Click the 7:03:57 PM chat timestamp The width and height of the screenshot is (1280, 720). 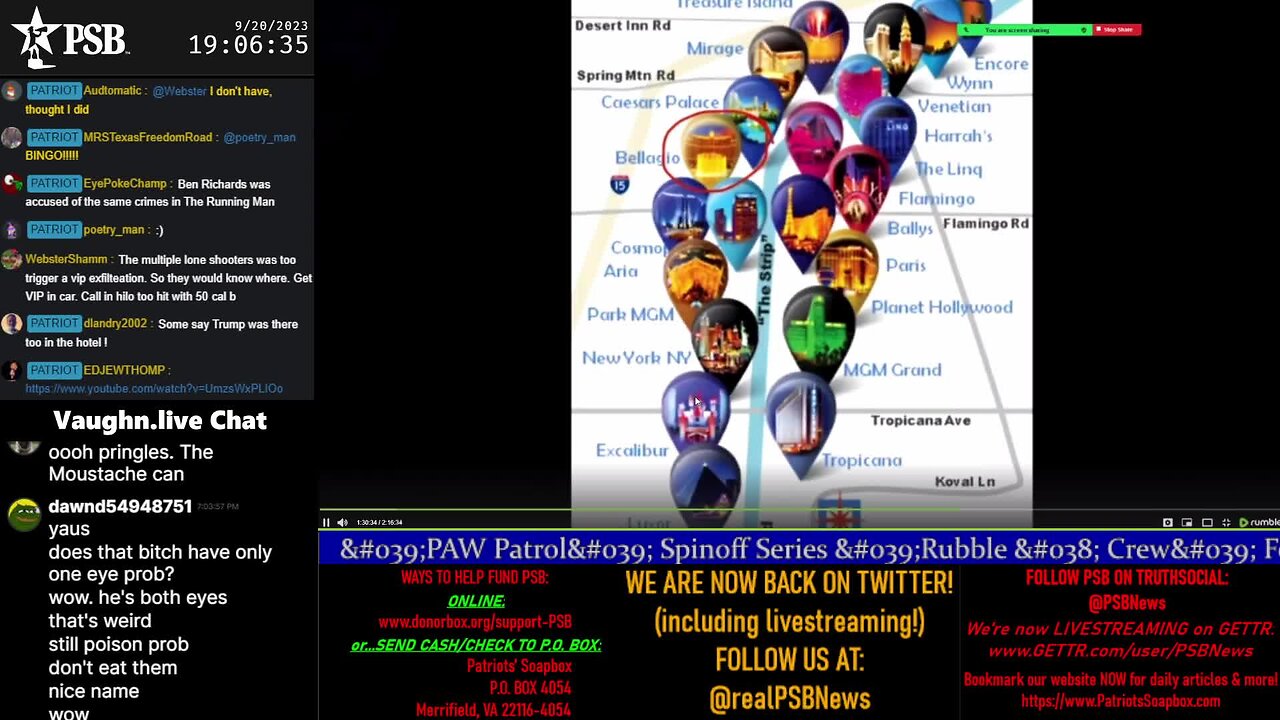pos(218,507)
